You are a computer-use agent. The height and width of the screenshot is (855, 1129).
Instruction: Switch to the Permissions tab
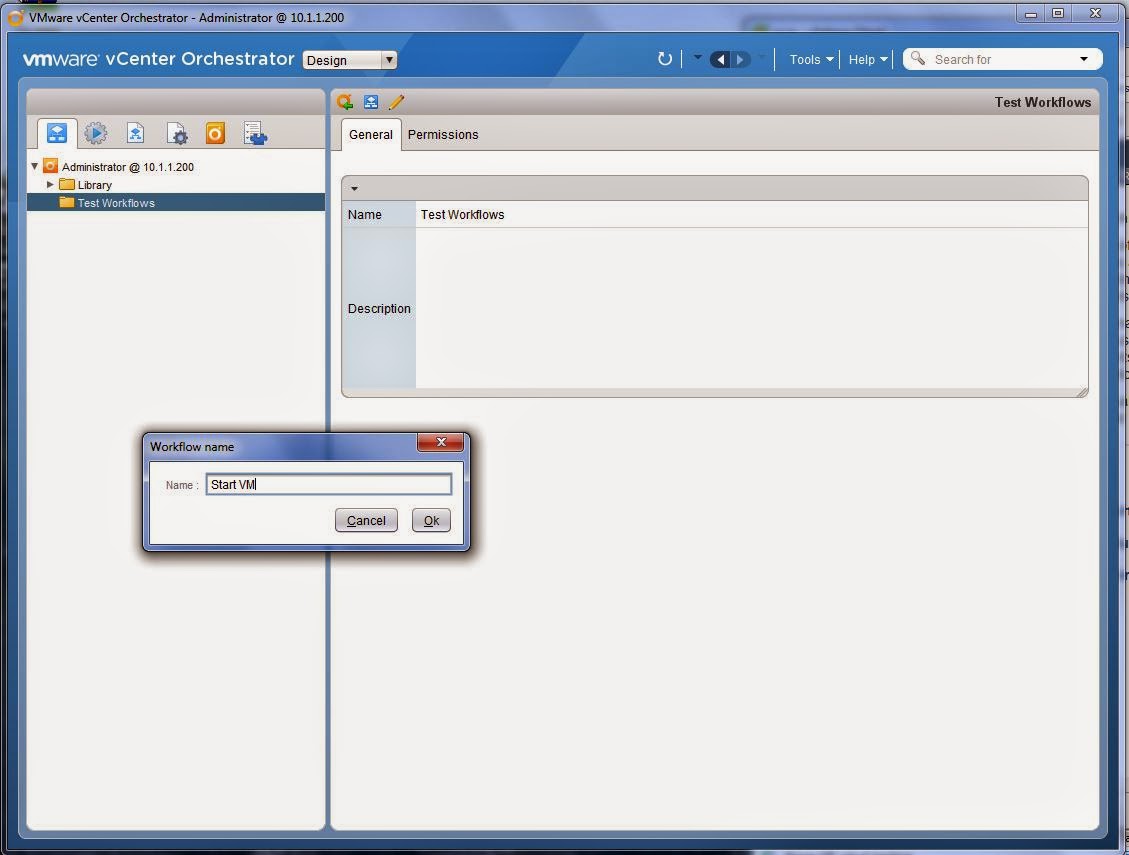[443, 135]
